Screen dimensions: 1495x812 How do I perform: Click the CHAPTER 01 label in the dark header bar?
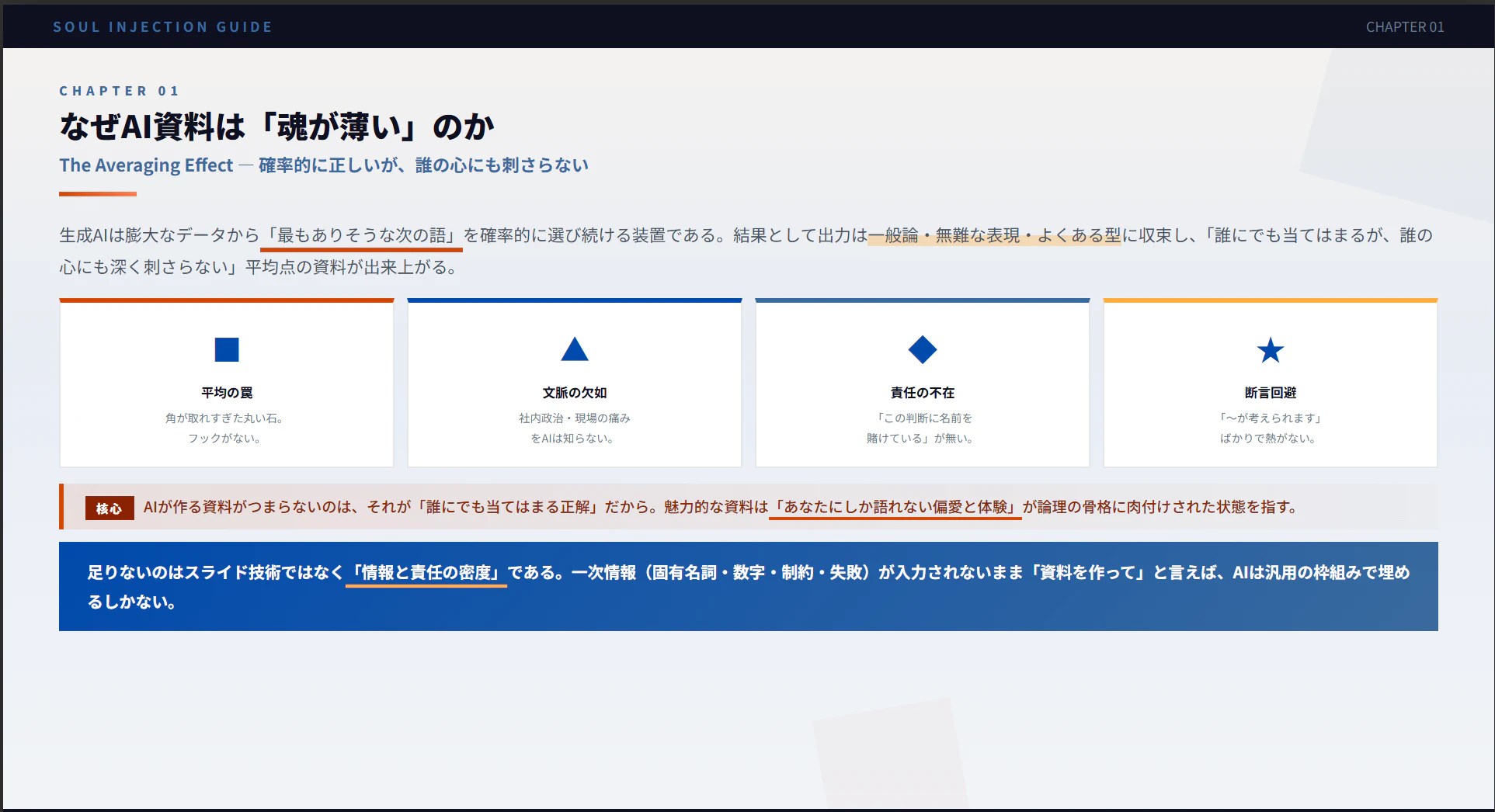(1405, 27)
